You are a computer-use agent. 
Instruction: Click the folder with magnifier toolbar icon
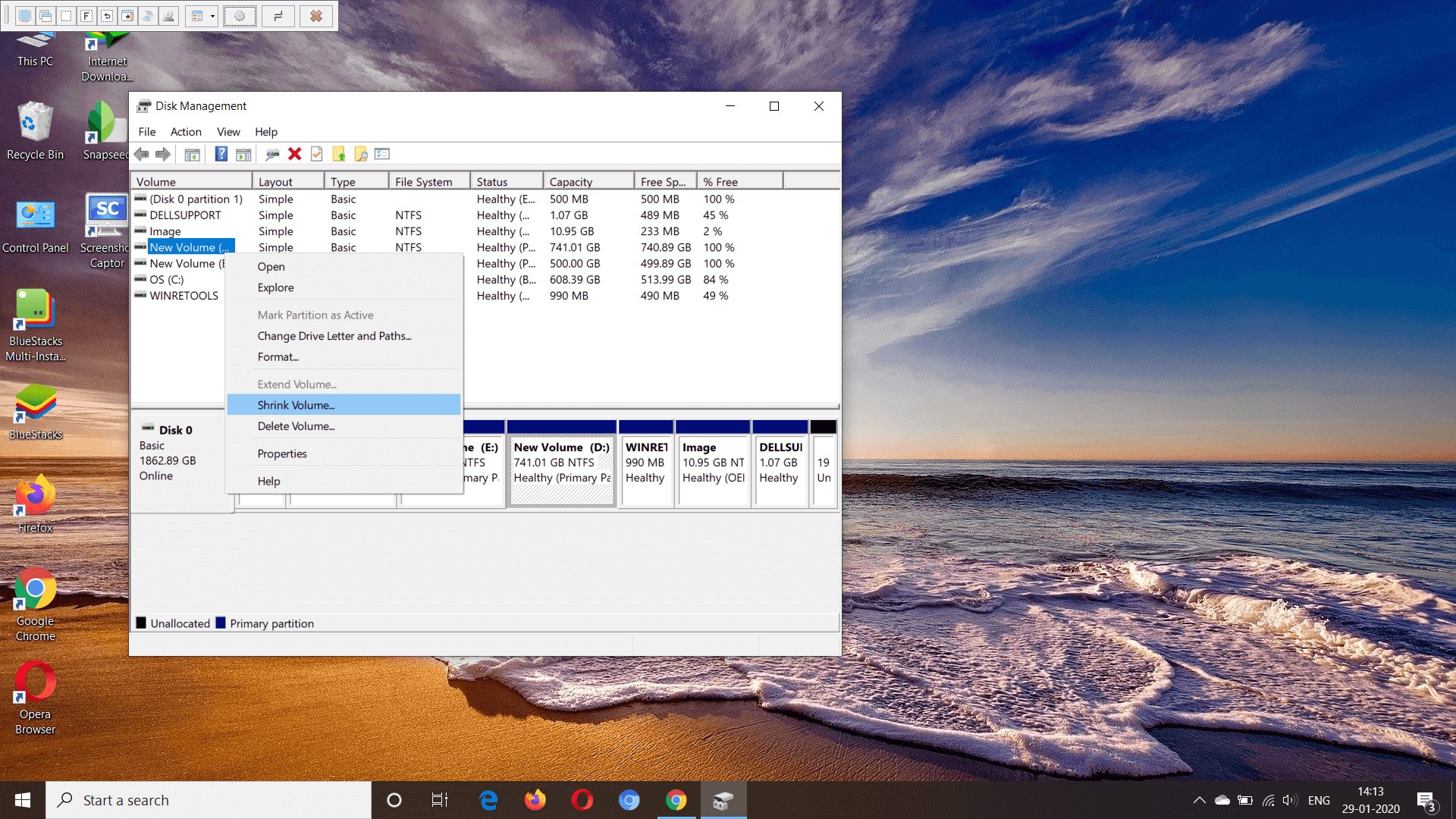[x=361, y=154]
